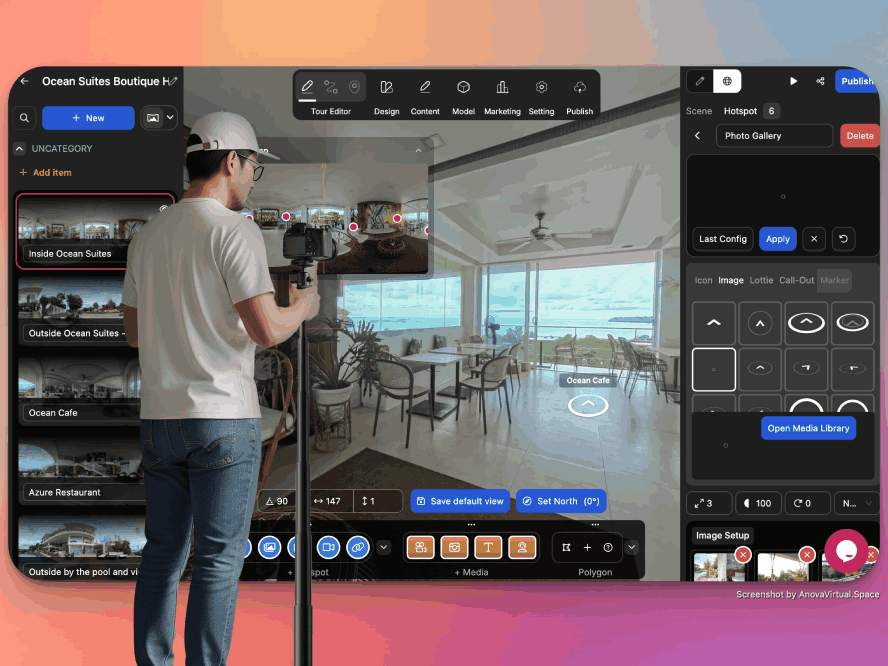The width and height of the screenshot is (888, 666).
Task: Create a new scene with New button
Action: (x=88, y=118)
